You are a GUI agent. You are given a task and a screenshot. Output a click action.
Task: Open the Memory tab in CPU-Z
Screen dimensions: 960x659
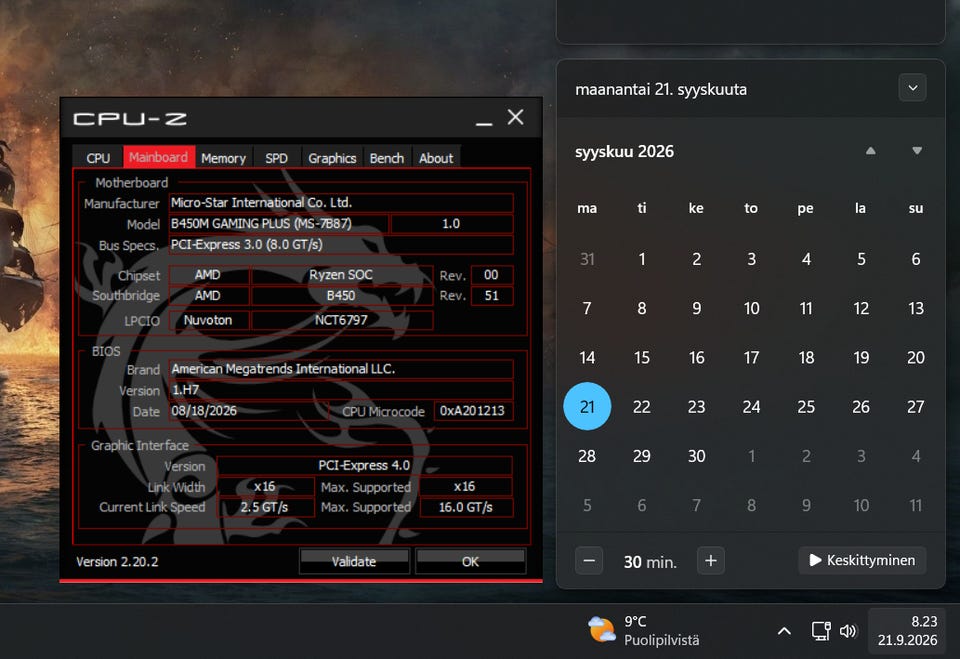point(223,158)
